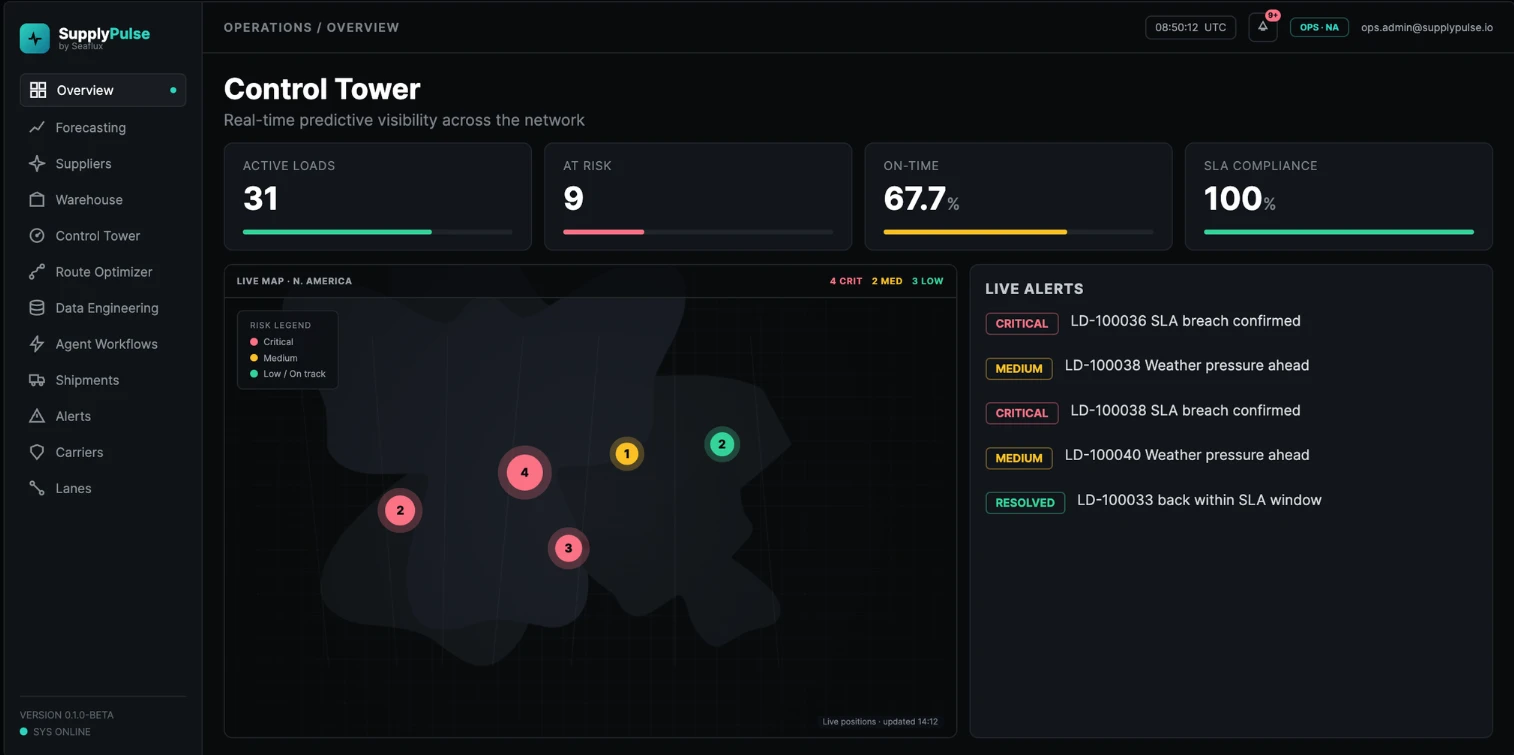
Task: Click the RESOLVED status tag
Action: coord(1025,502)
